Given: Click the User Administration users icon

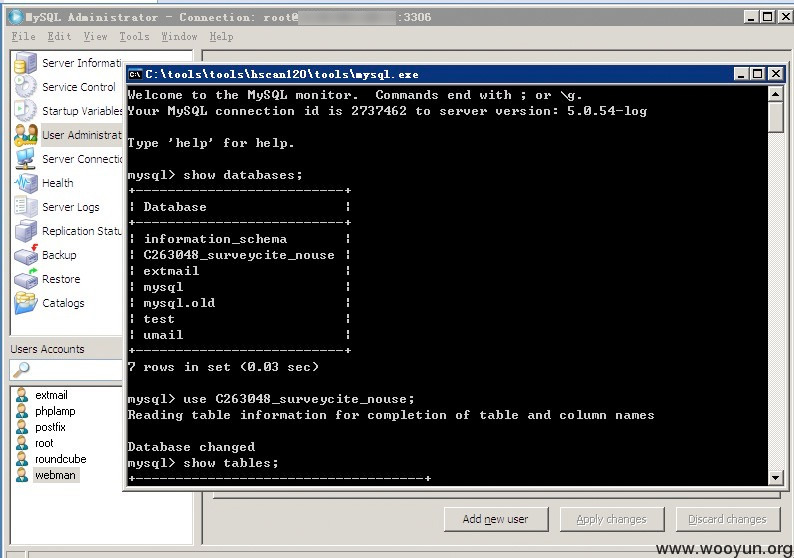Looking at the screenshot, I should pos(25,135).
